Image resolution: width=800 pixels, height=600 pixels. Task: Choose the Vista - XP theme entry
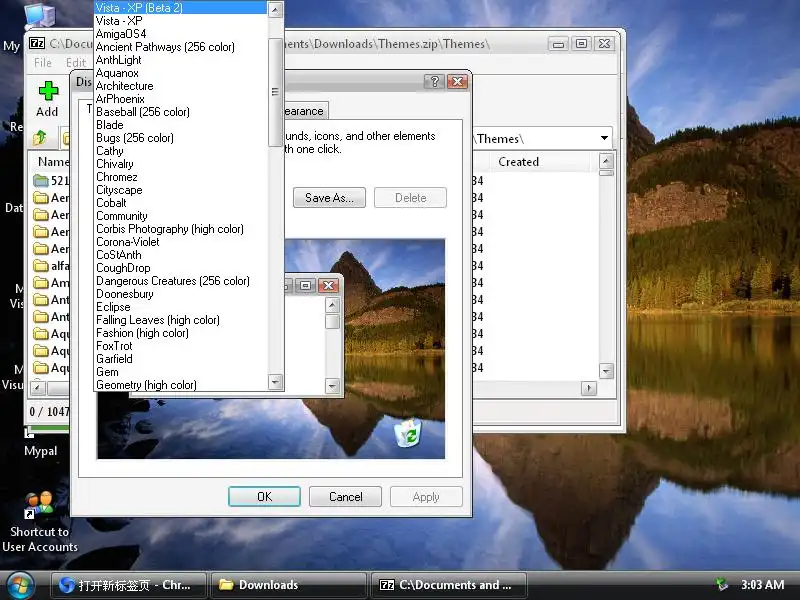click(x=181, y=21)
